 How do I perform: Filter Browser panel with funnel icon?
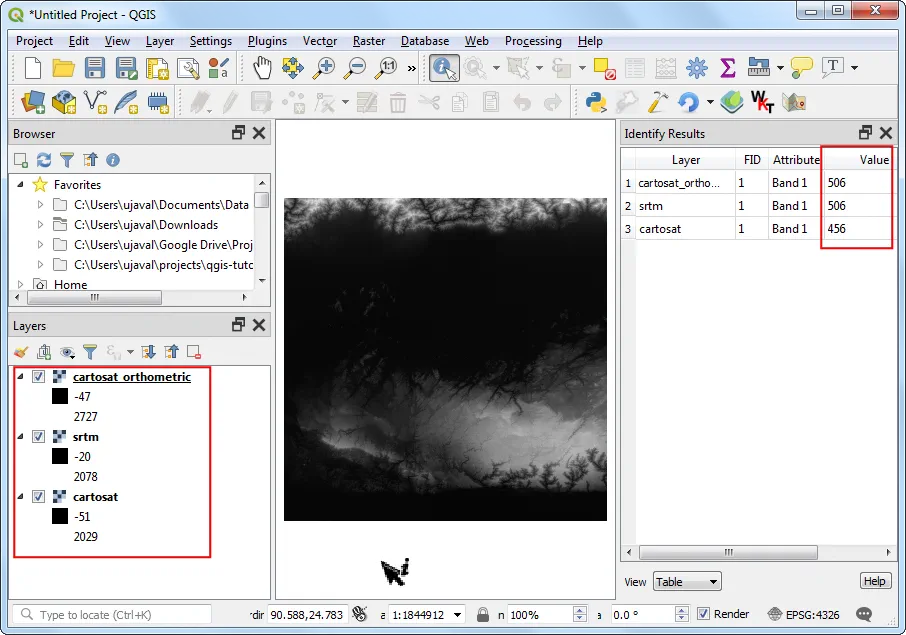tap(67, 160)
